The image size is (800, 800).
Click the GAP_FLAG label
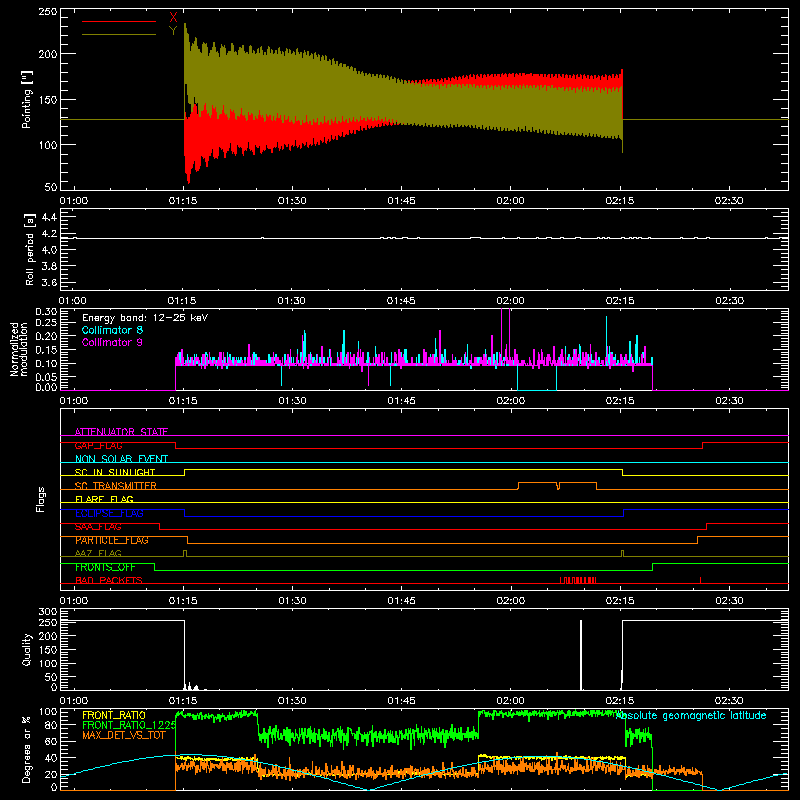coord(98,445)
